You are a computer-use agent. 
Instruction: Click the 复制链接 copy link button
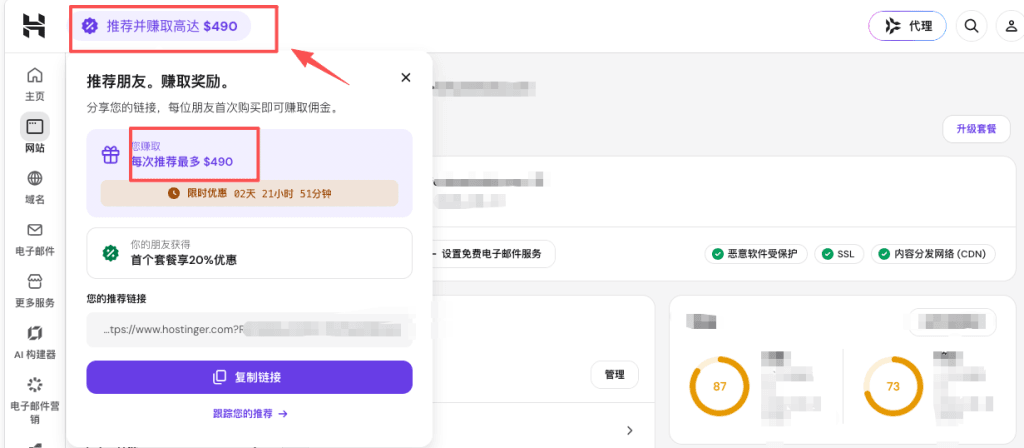click(249, 377)
